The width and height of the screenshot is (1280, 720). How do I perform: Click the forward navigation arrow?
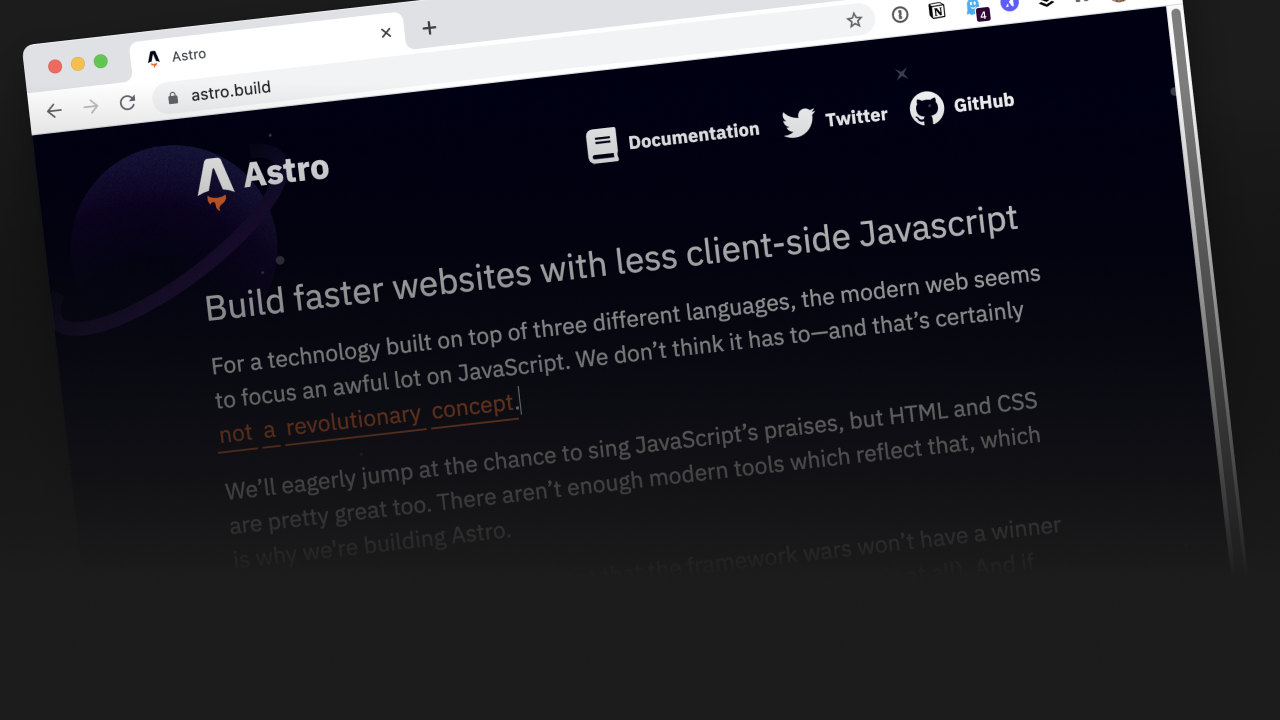point(91,106)
